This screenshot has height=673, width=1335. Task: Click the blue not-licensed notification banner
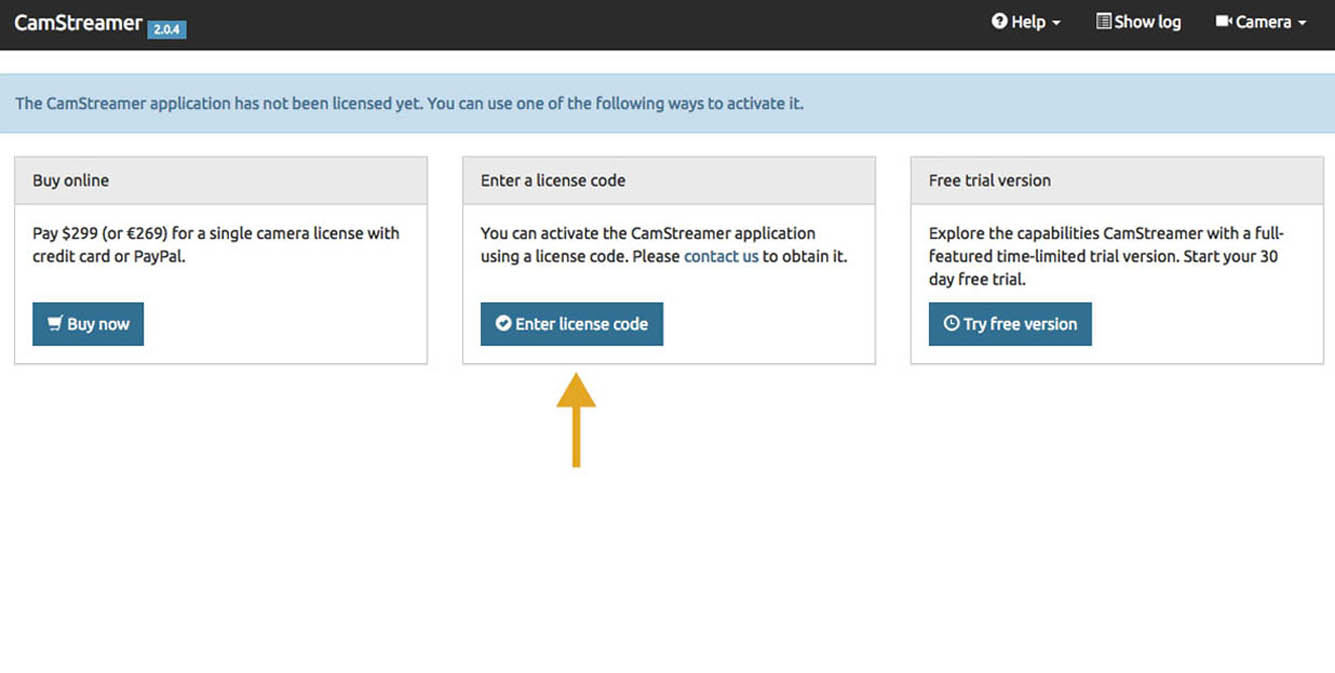(x=667, y=103)
